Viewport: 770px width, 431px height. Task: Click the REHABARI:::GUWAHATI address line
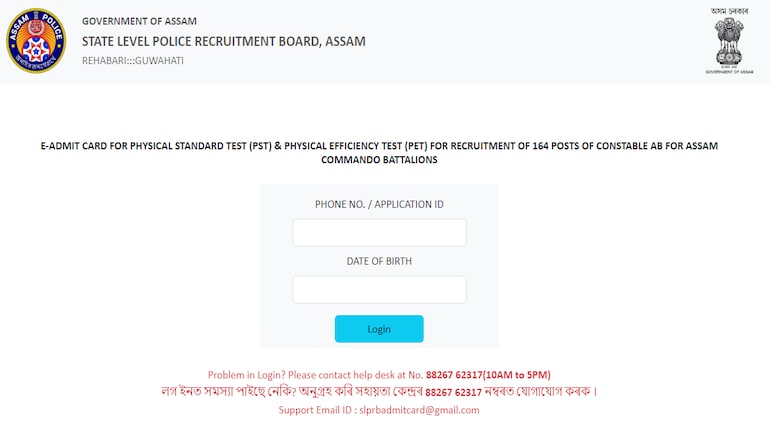[x=133, y=61]
